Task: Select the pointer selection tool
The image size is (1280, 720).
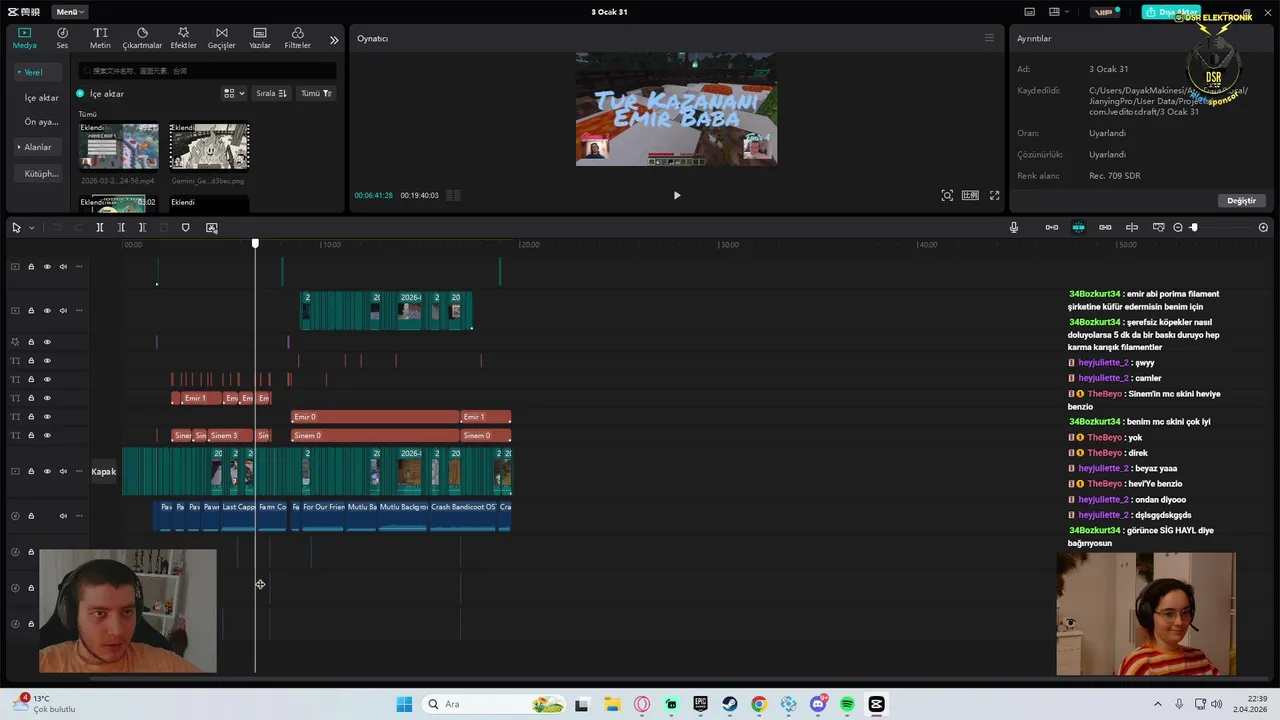Action: pyautogui.click(x=16, y=228)
